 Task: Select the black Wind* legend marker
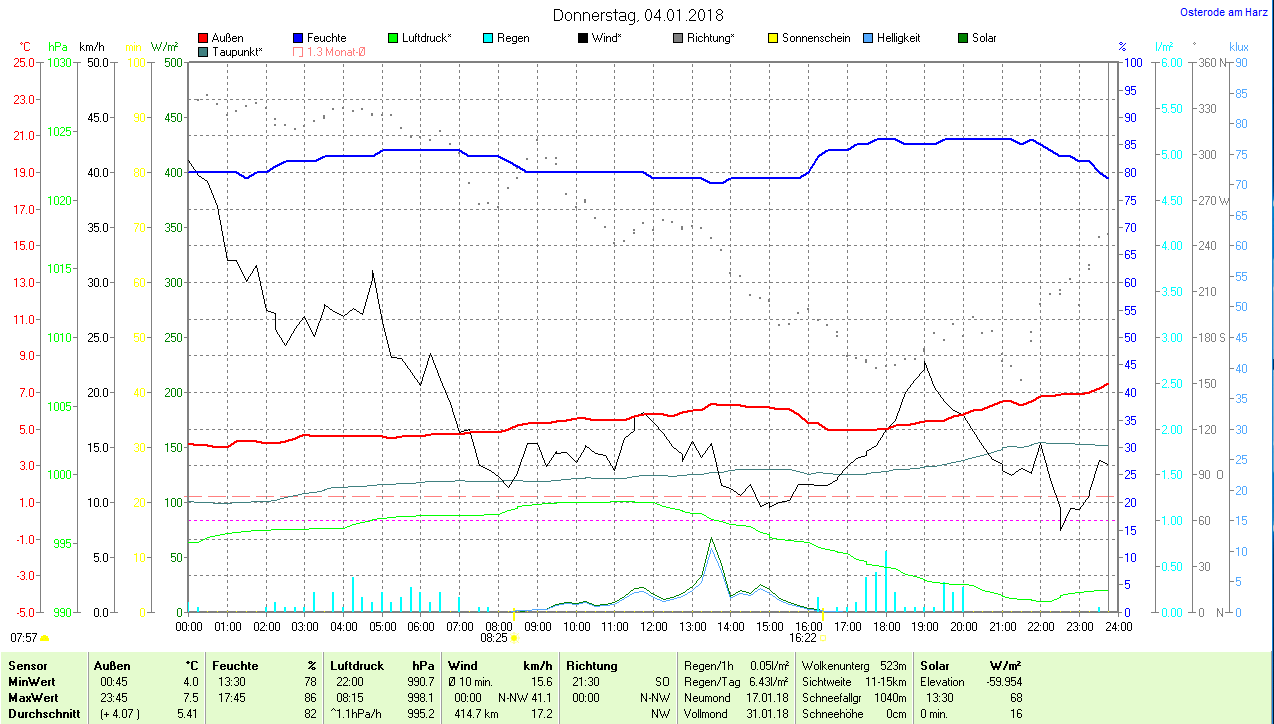click(583, 38)
